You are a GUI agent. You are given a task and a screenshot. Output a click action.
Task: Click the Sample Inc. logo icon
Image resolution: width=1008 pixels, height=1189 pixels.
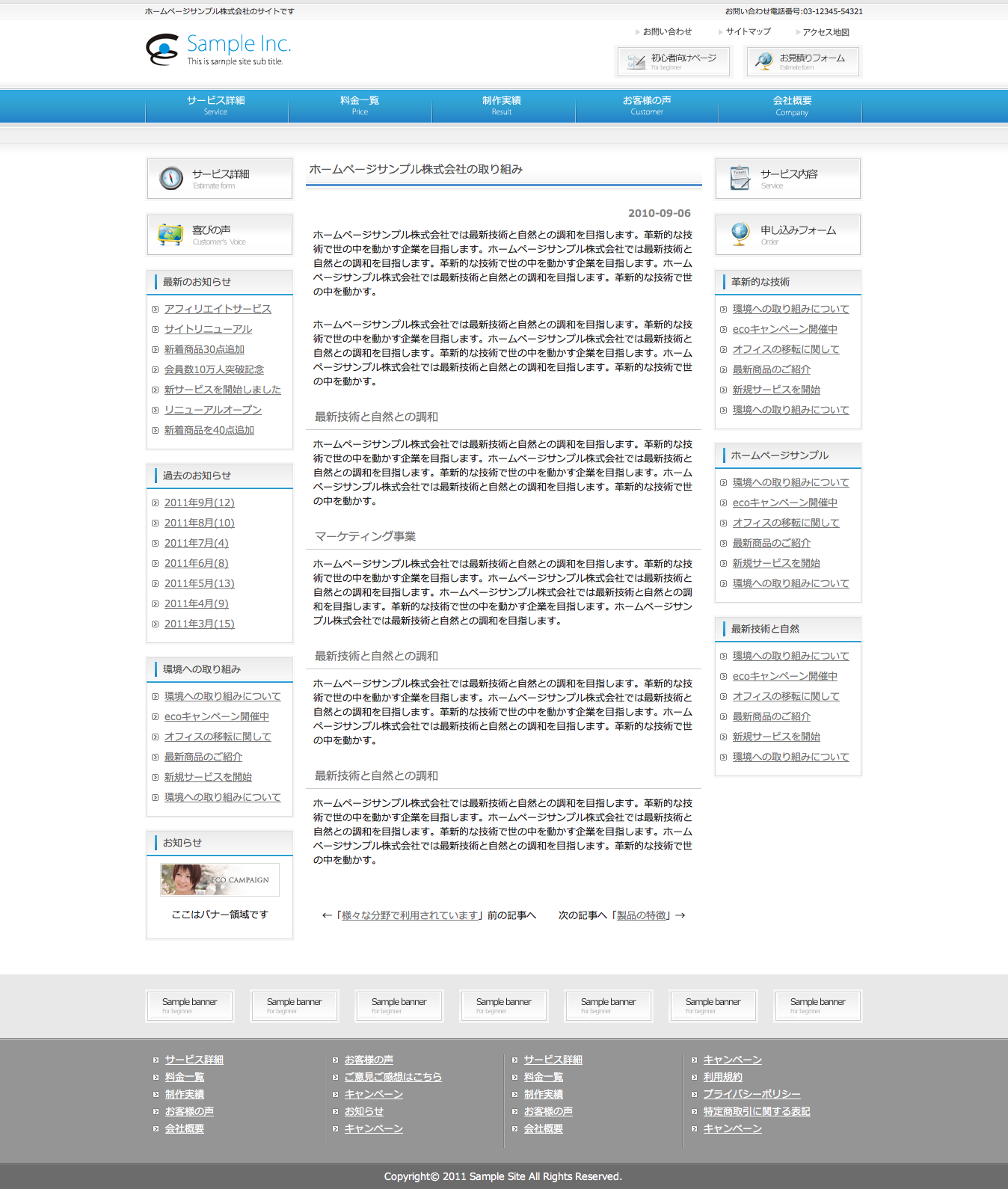162,49
